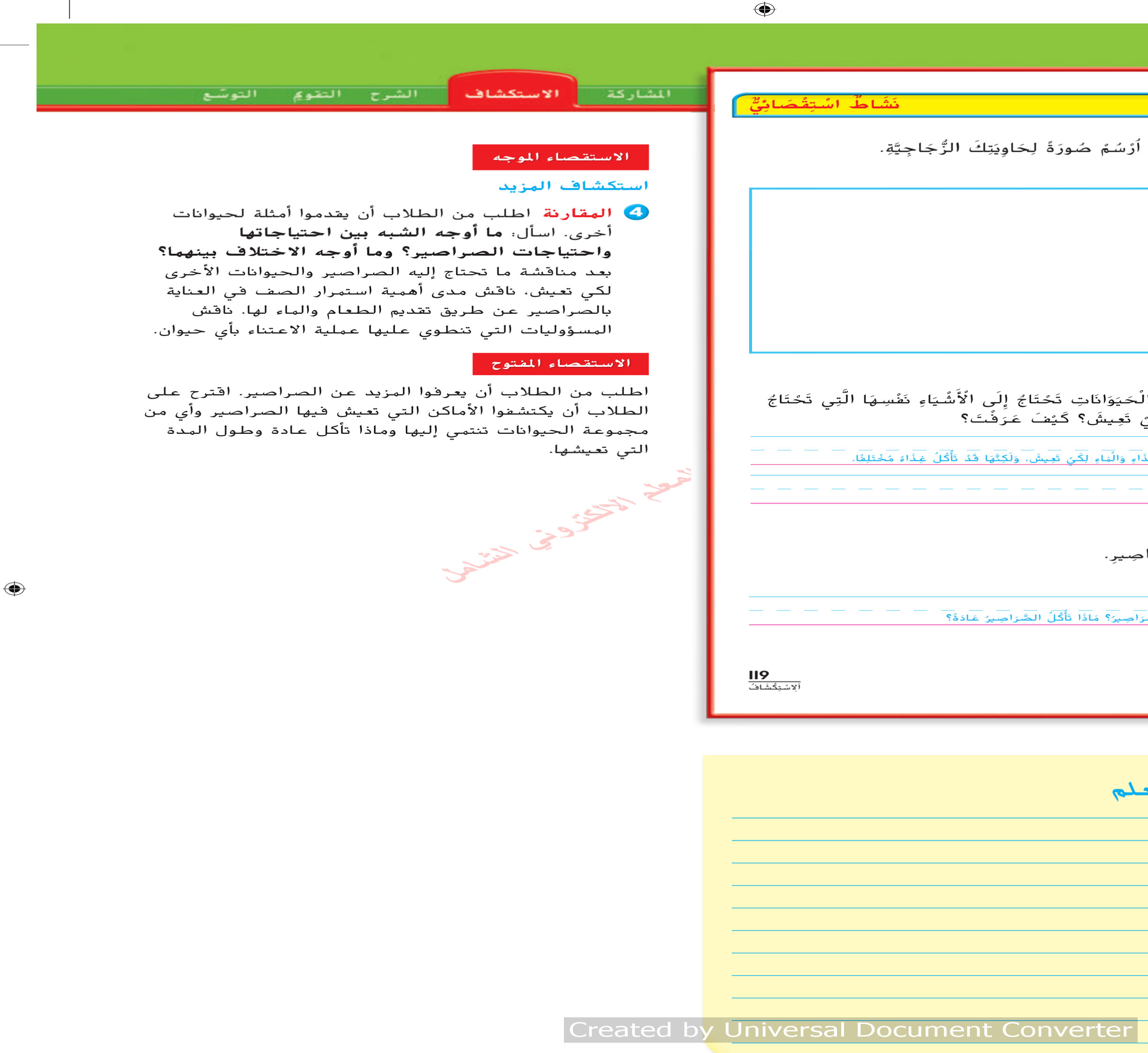Click the Created by Universal Document Converter banner

pyautogui.click(x=851, y=1030)
